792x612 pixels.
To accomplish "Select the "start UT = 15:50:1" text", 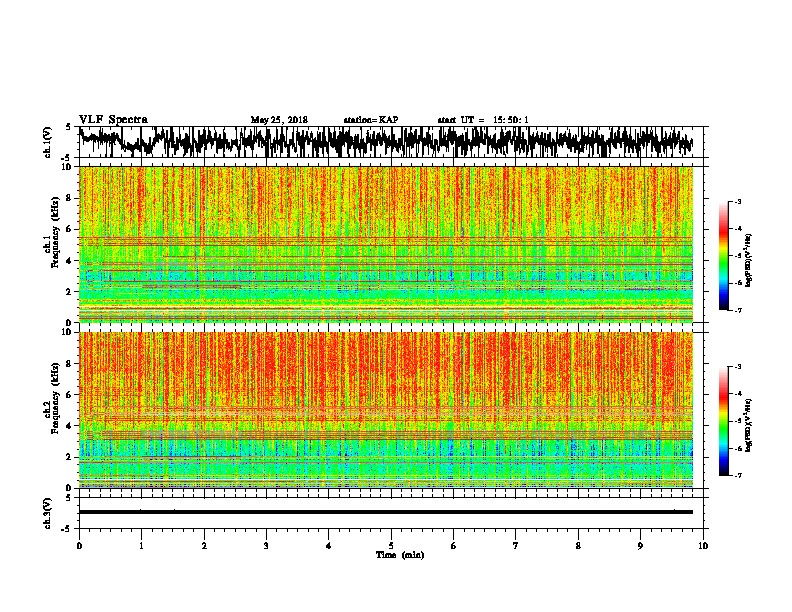I will coord(483,120).
